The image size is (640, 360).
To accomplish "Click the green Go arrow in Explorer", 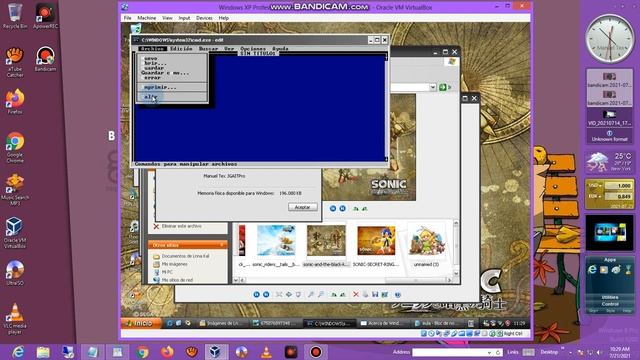I will [x=442, y=87].
